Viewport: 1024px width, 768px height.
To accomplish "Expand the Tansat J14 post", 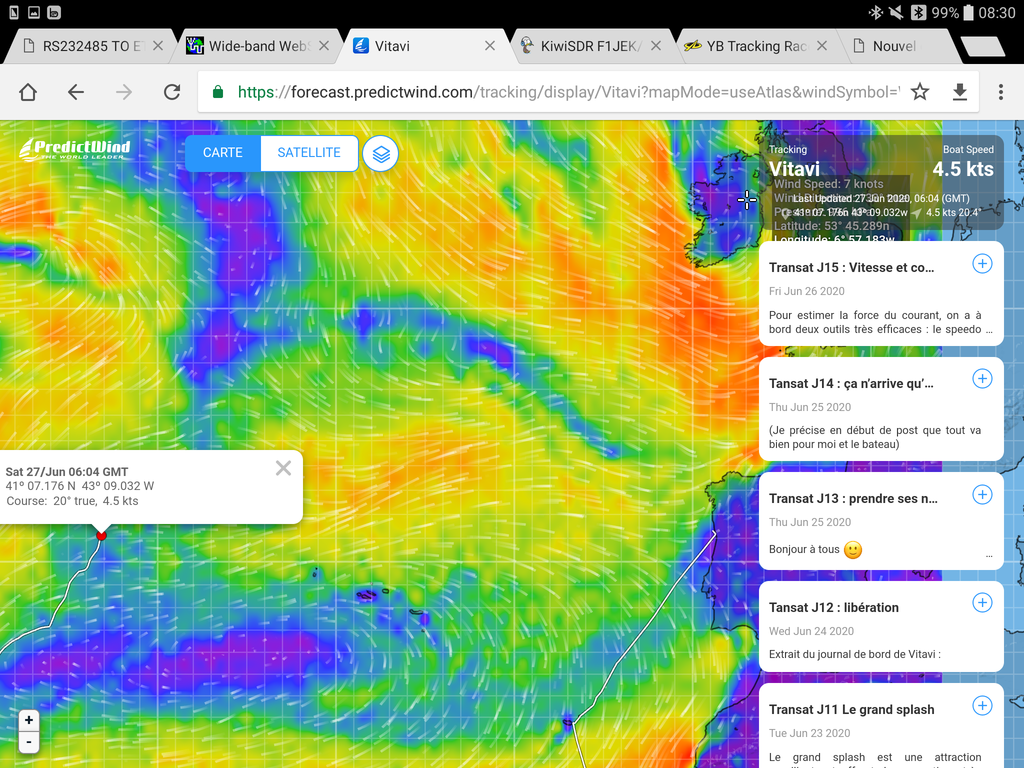I will 982,379.
